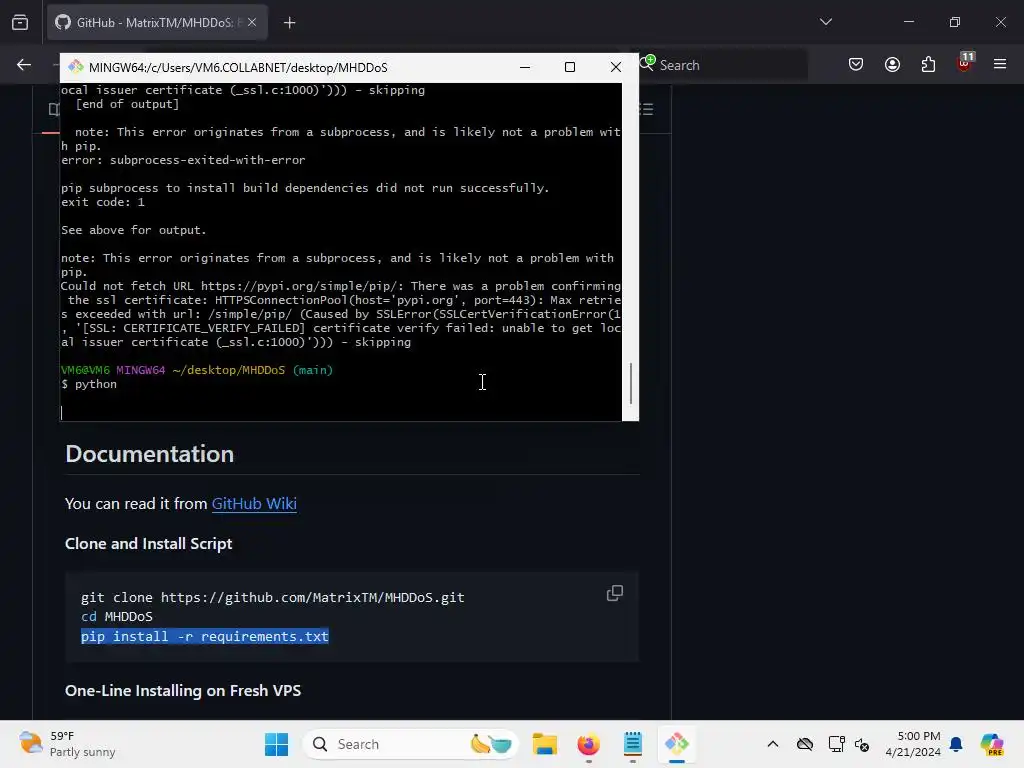Click the uBlock extension icon with badge
This screenshot has height=768, width=1024.
(x=965, y=63)
